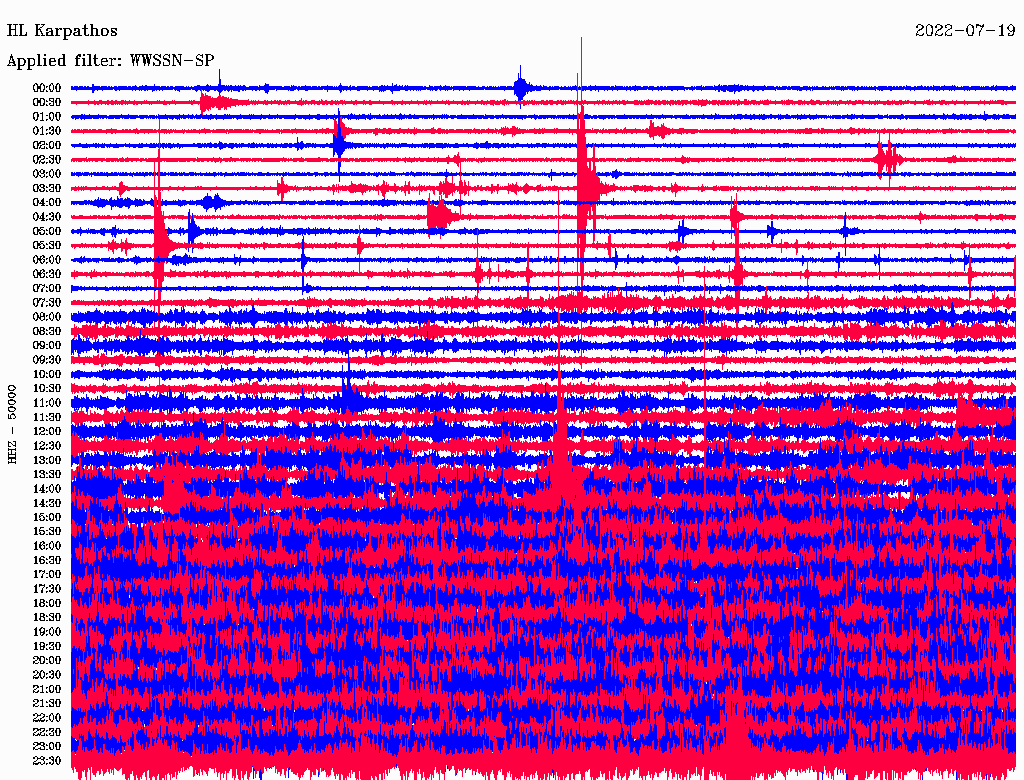Select the '05:00' time label

pyautogui.click(x=47, y=231)
